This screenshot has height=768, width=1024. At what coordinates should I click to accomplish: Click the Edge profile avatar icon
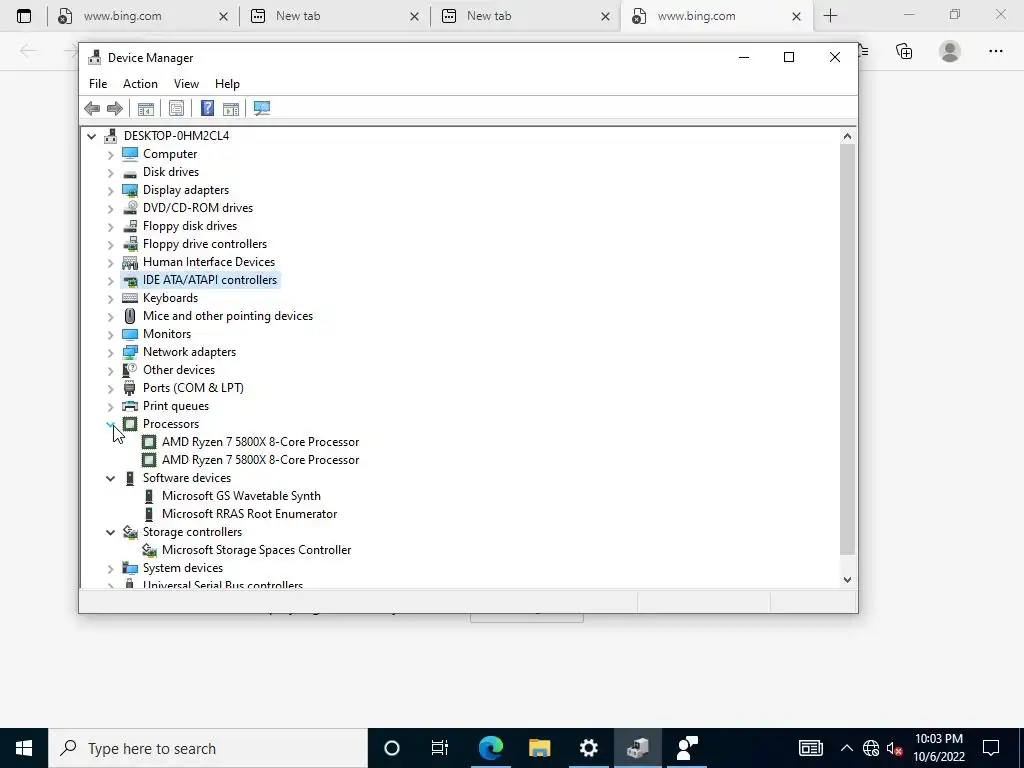click(950, 51)
